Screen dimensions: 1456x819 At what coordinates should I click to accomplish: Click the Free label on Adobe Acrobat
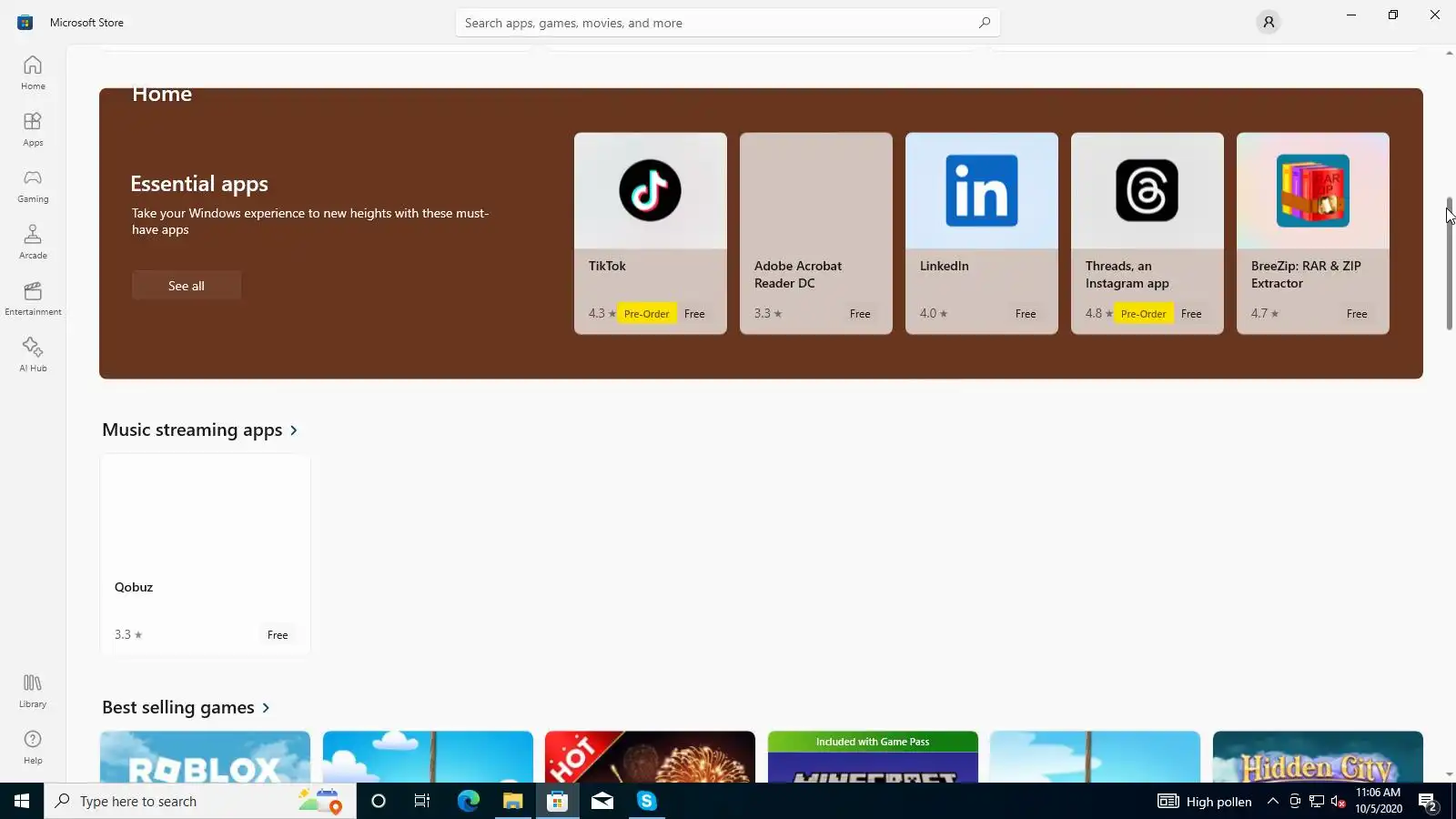coord(859,313)
